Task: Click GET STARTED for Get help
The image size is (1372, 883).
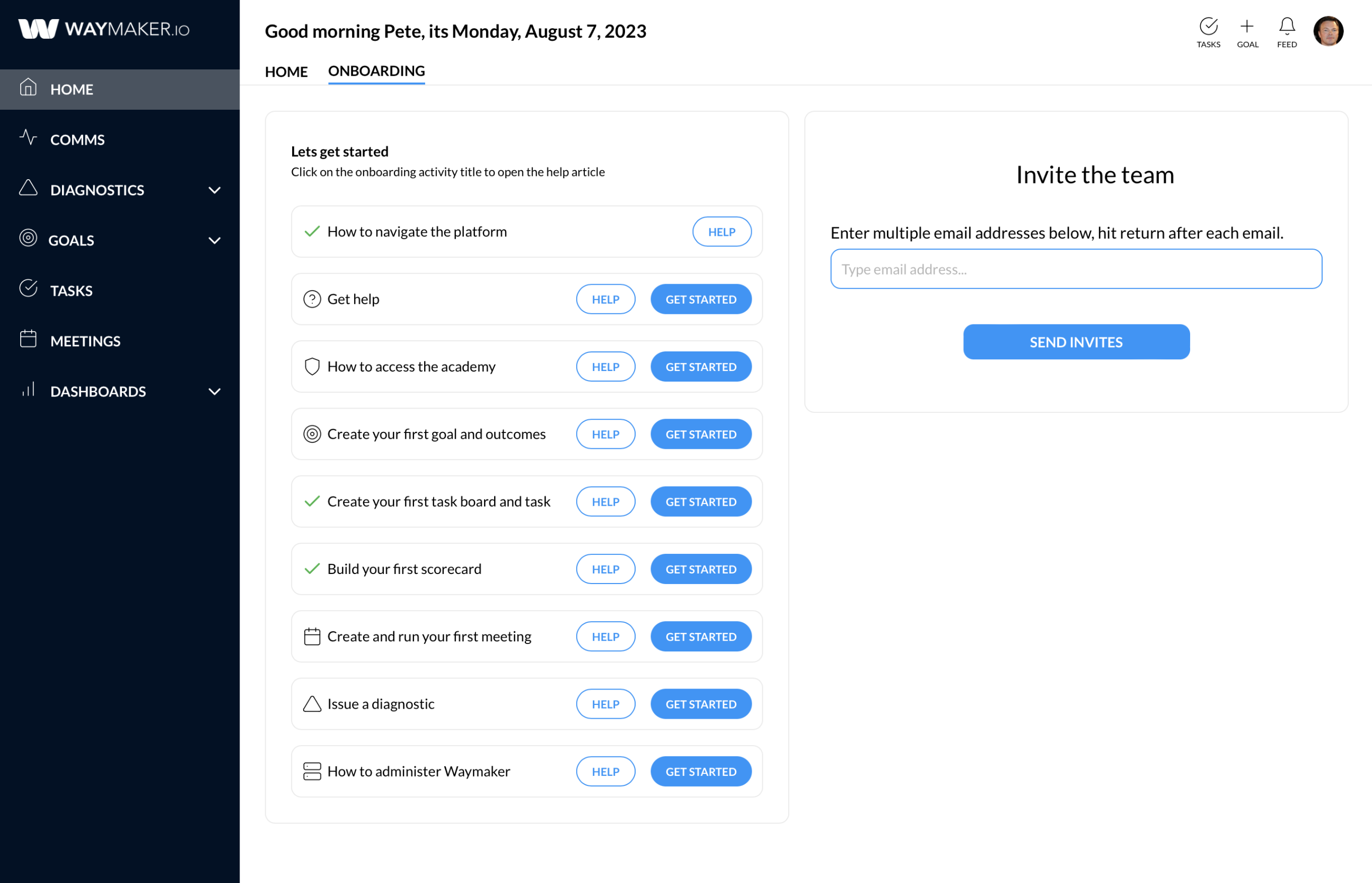Action: point(701,299)
